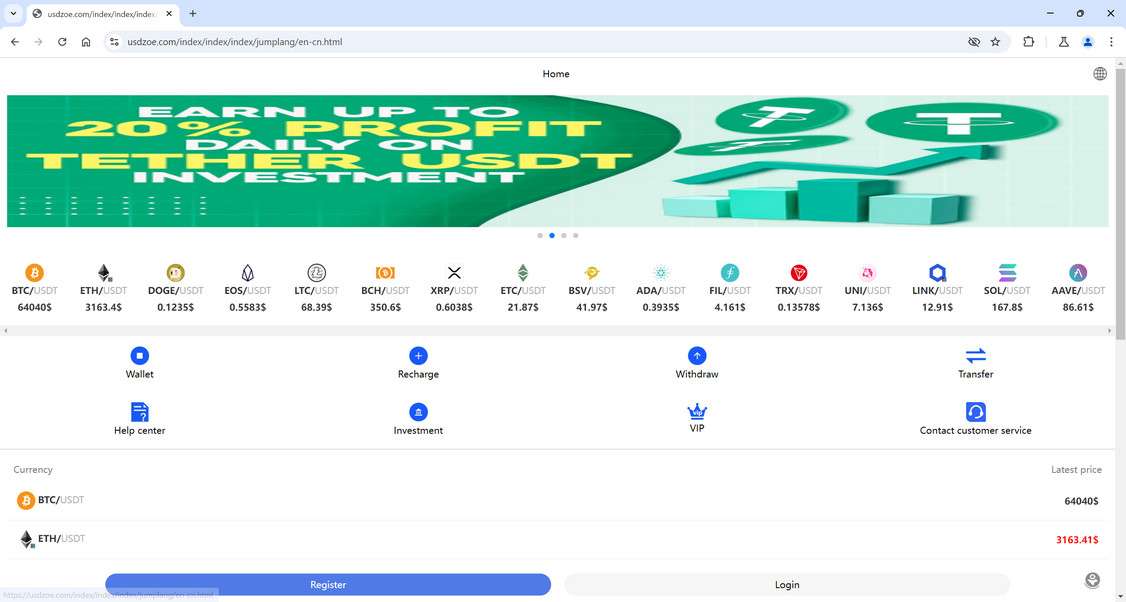Select the Home menu item
The height and width of the screenshot is (602, 1126).
[556, 73]
